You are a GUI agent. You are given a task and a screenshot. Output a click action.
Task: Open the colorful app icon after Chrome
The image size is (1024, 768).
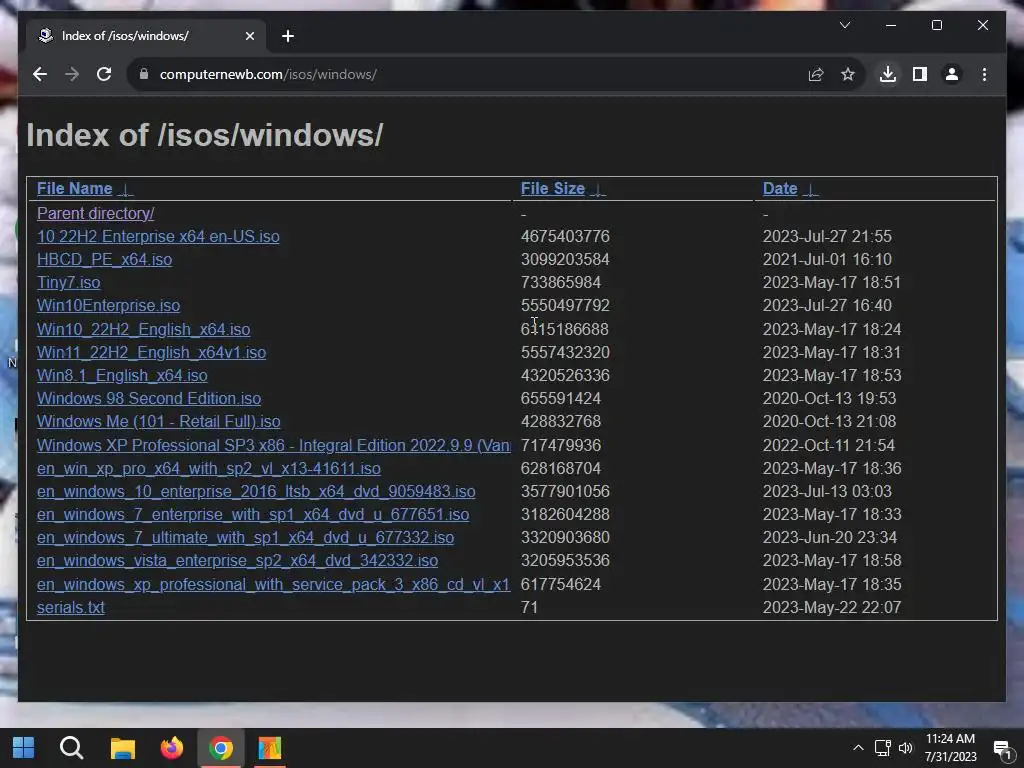click(x=269, y=748)
